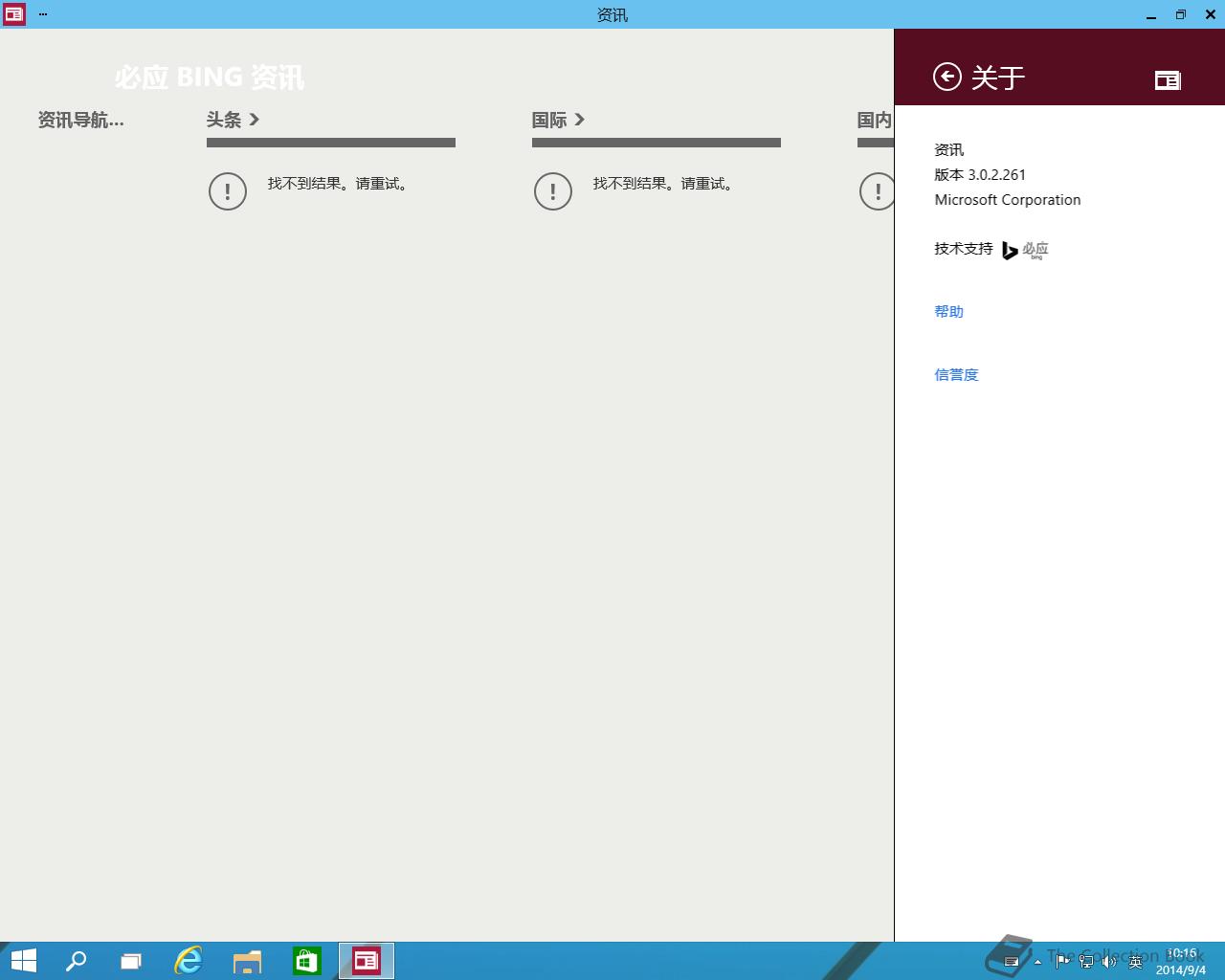Open Task View on the taskbar

(131, 961)
